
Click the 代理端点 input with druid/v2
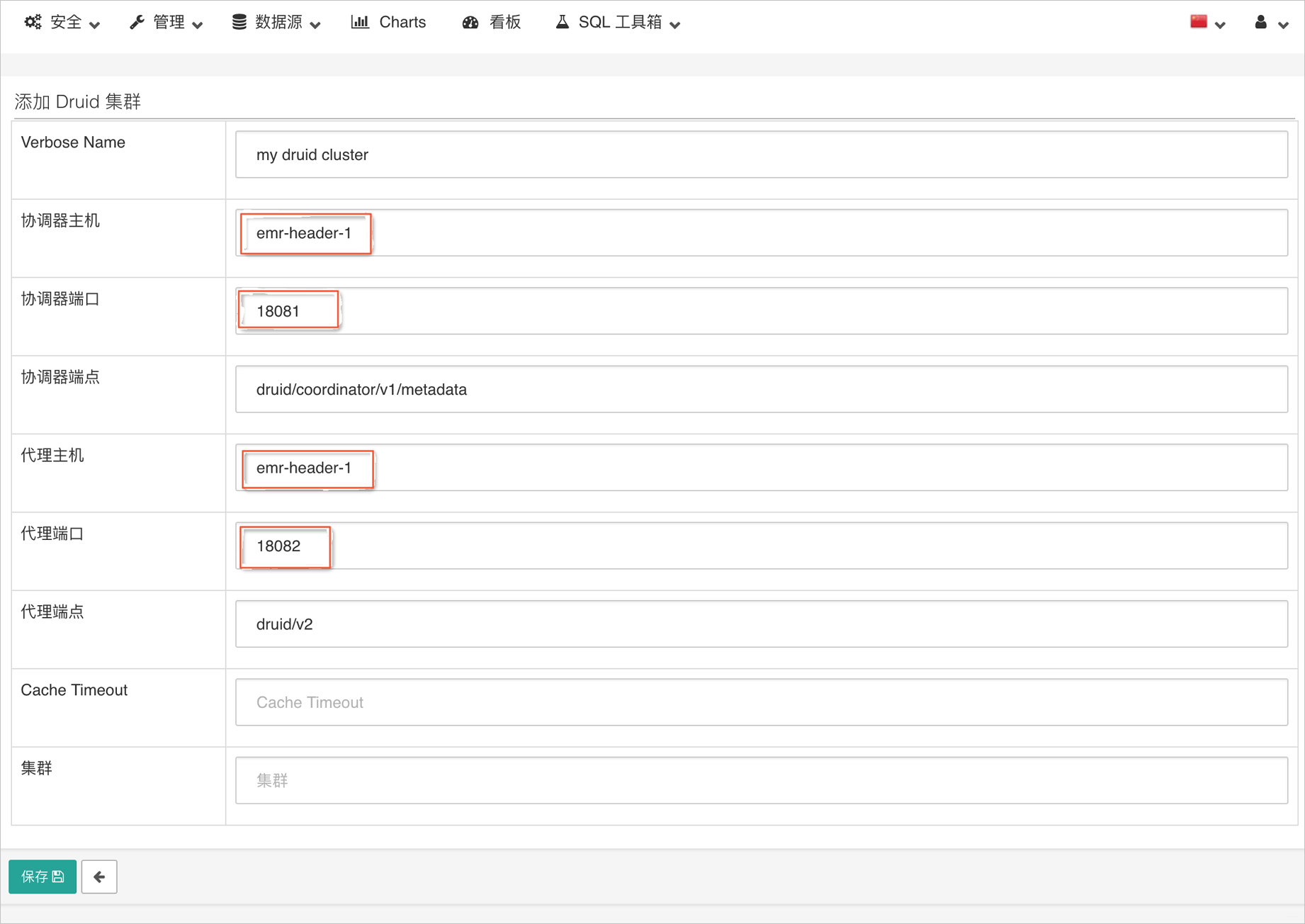(762, 624)
